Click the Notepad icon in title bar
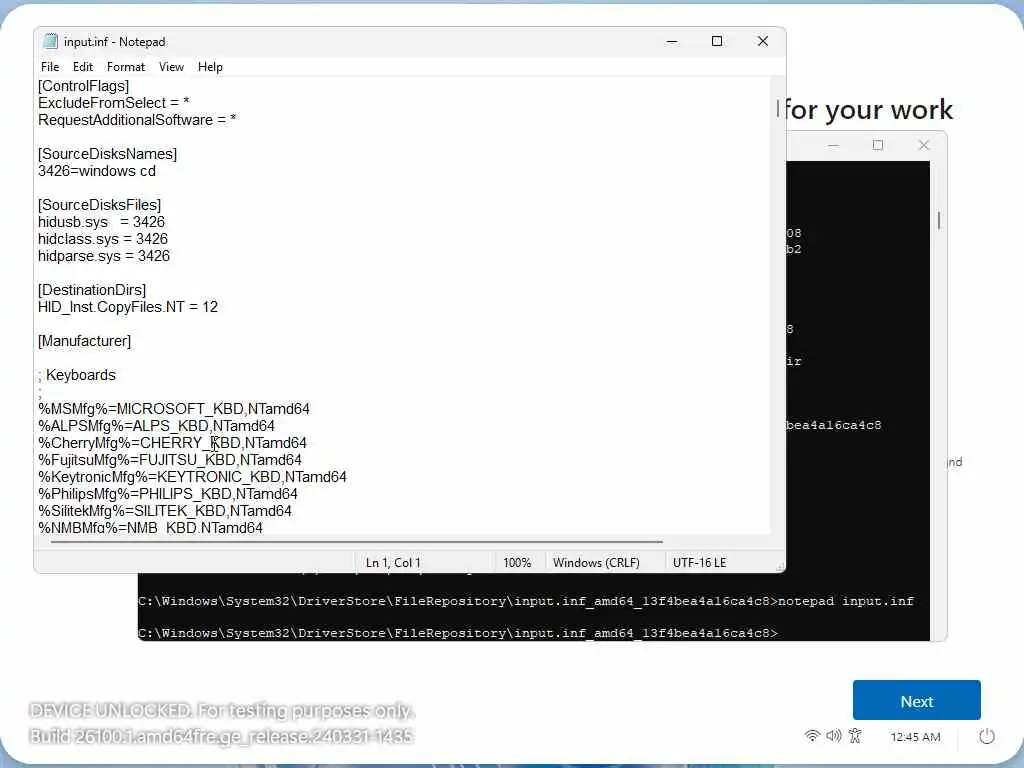 click(50, 41)
